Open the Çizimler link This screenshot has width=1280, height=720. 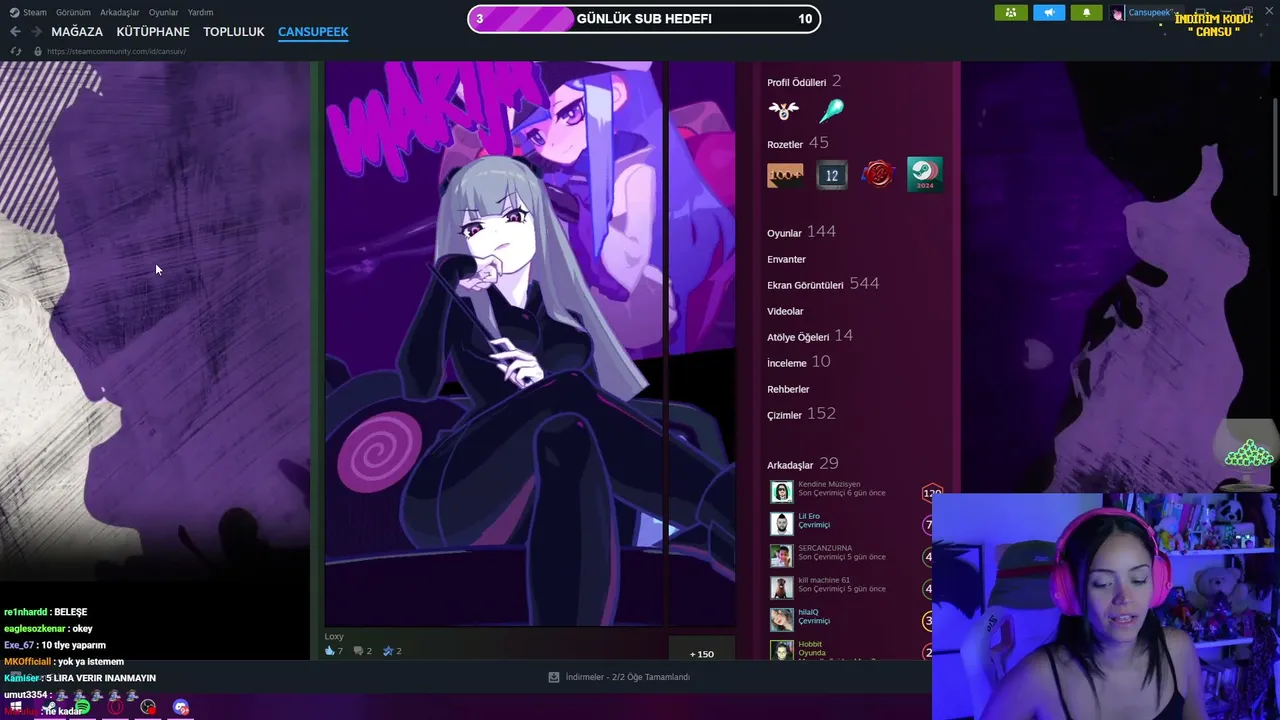(x=785, y=415)
